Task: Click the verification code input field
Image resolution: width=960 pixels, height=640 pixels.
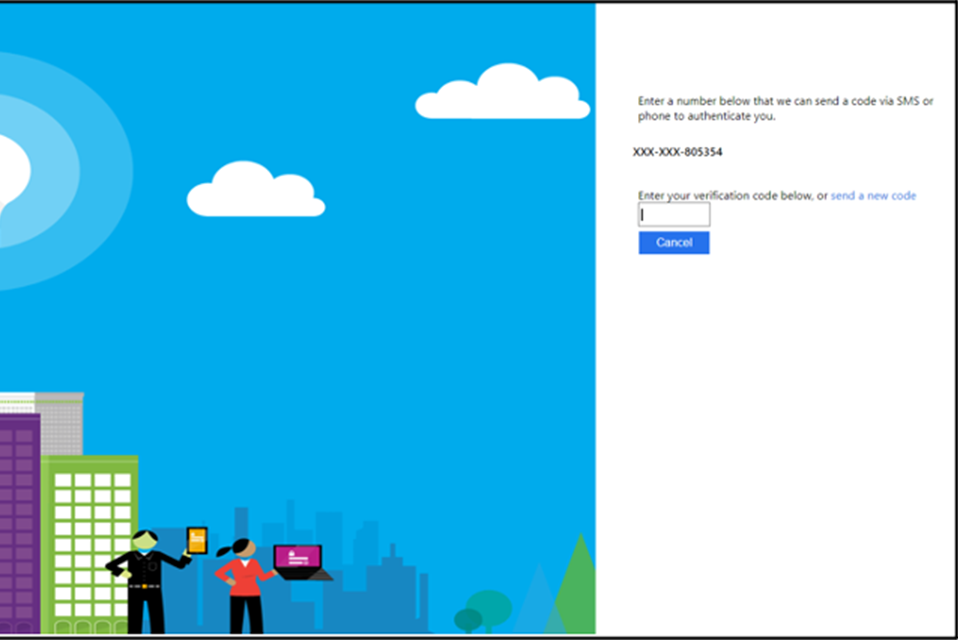Action: [674, 215]
